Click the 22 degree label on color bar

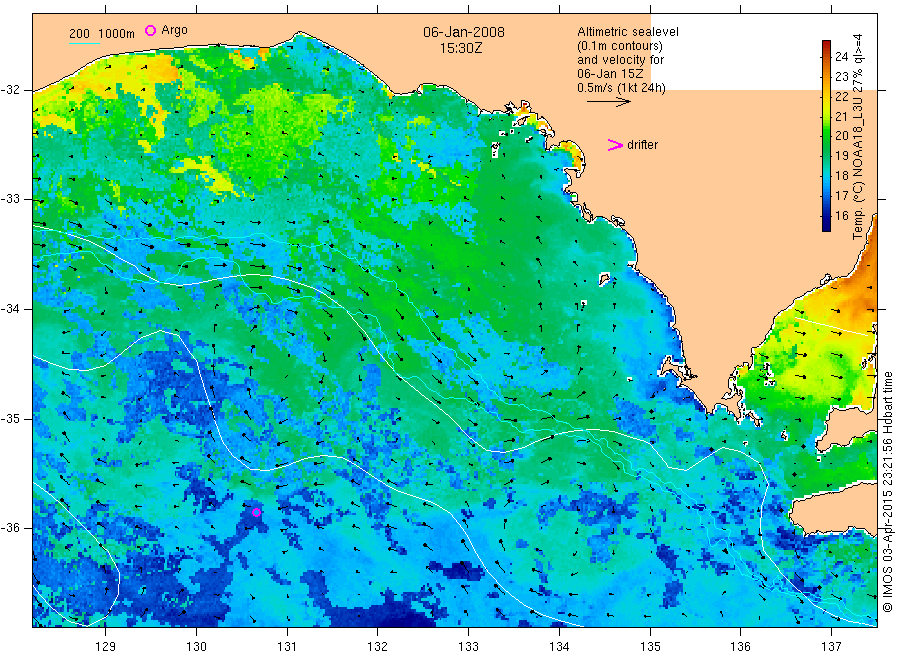[x=841, y=96]
